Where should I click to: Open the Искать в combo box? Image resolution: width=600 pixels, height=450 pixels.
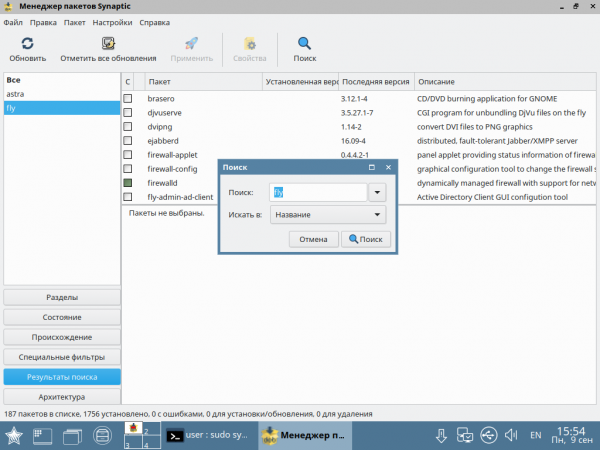point(327,214)
